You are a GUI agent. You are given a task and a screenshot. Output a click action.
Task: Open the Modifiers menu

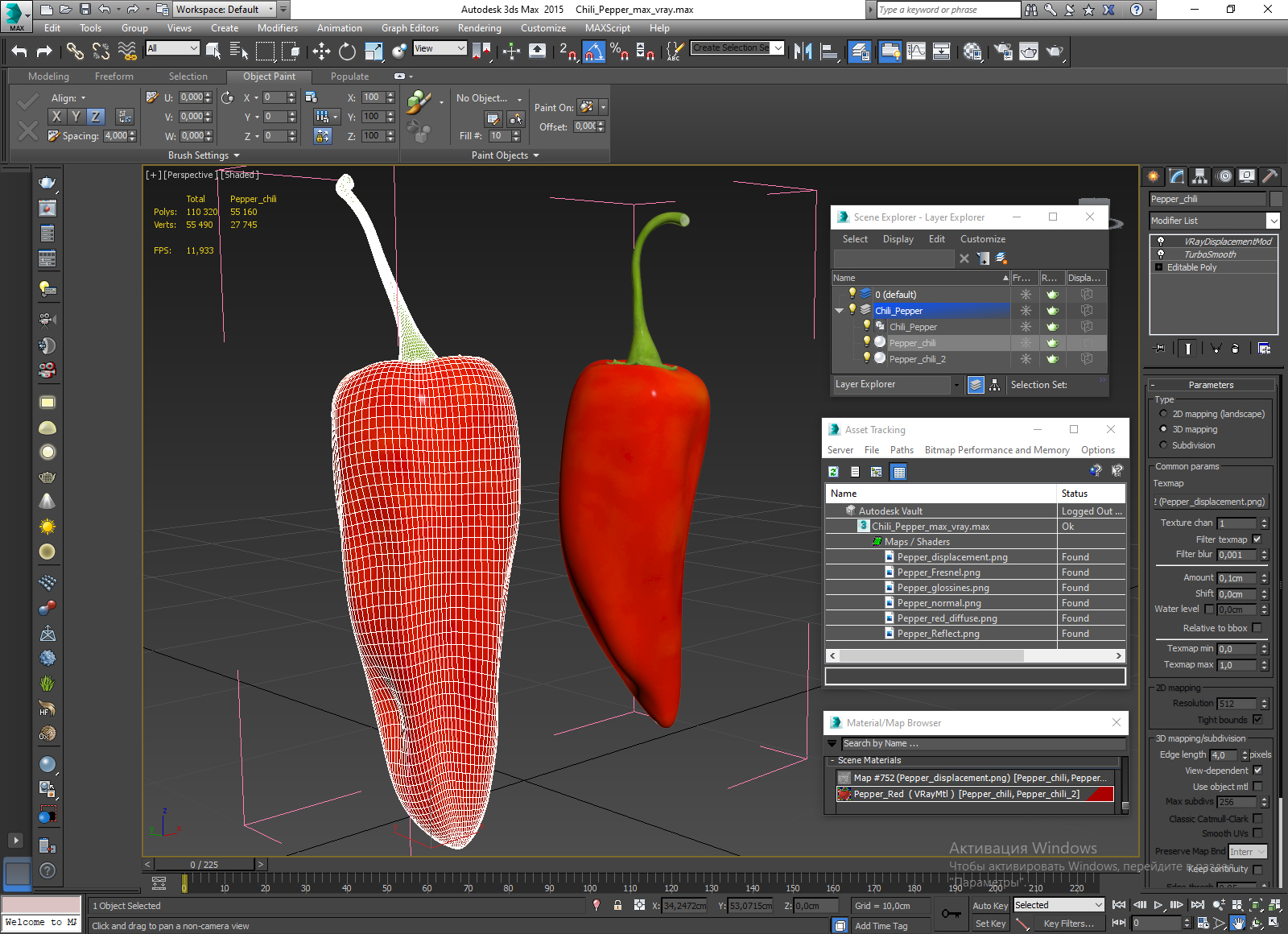tap(278, 28)
